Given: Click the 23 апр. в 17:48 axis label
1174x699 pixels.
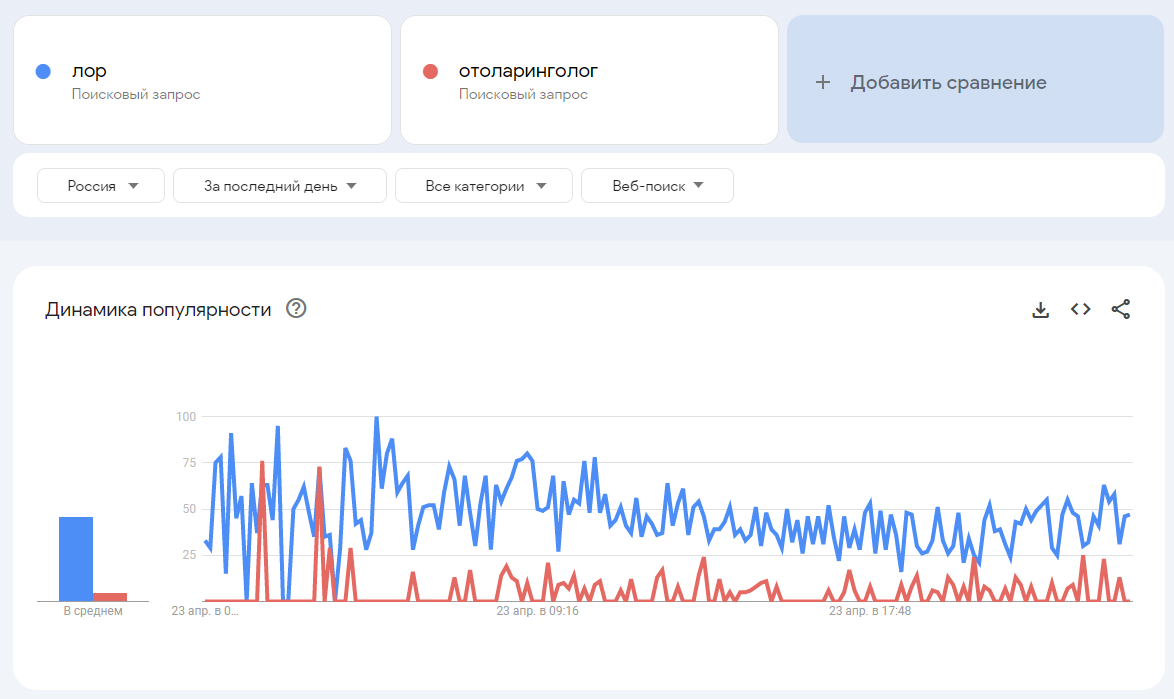Looking at the screenshot, I should 870,611.
